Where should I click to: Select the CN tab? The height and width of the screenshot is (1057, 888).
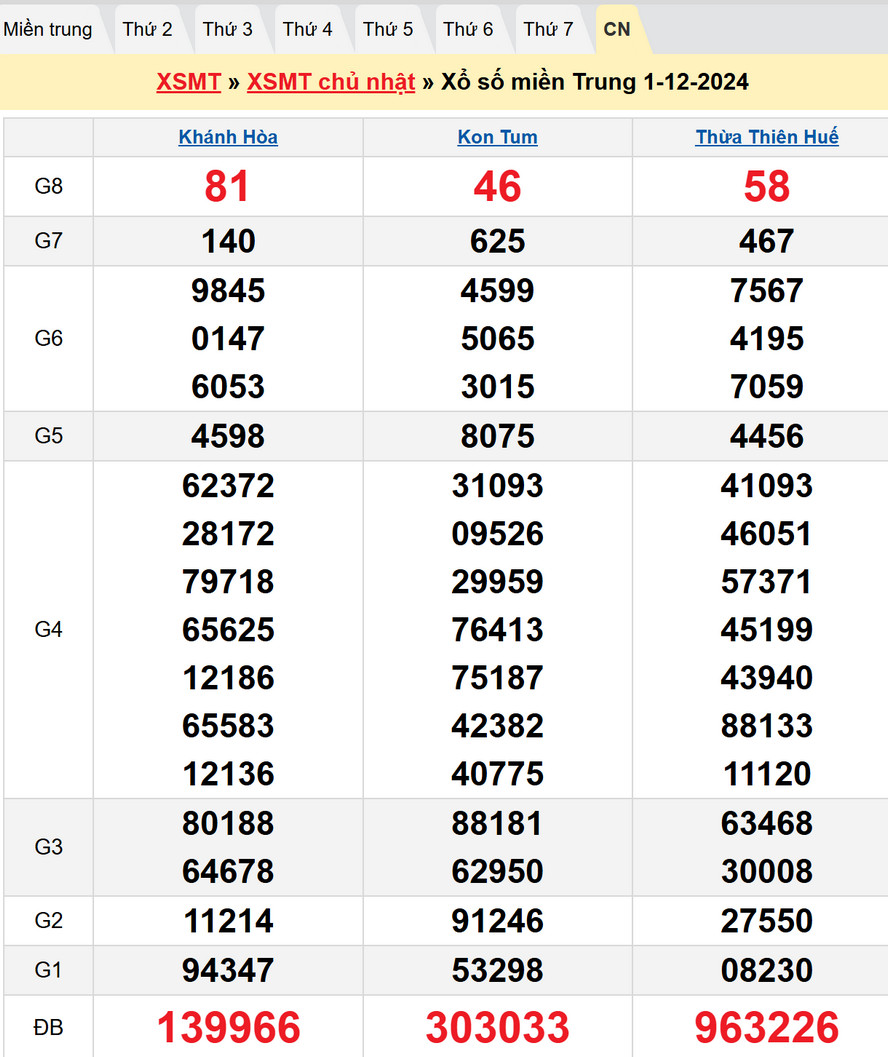[617, 29]
